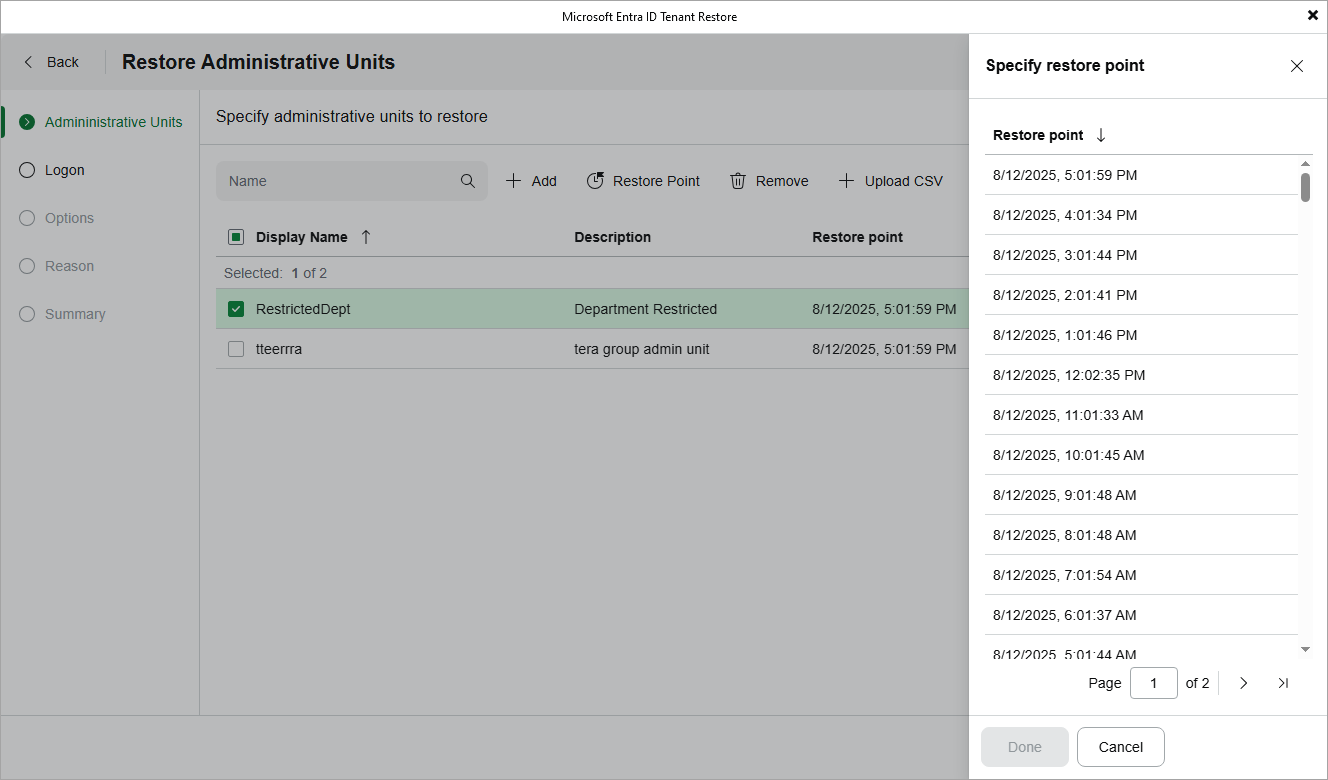Toggle the select-all header checkbox
The image size is (1328, 780).
point(236,237)
